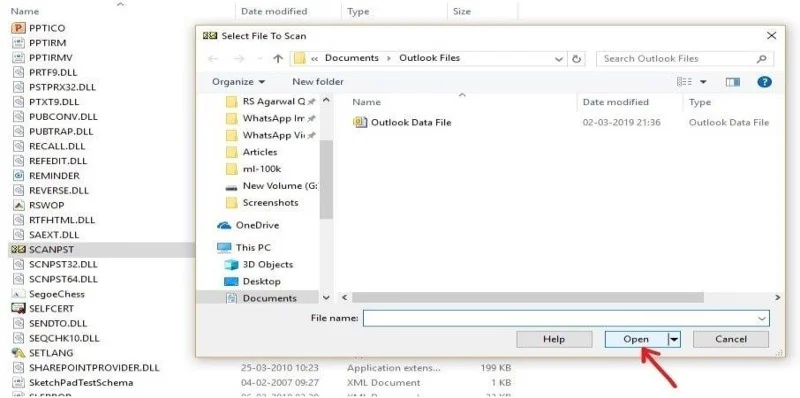Expand the address bar history dropdown
800x398 pixels.
pos(559,59)
